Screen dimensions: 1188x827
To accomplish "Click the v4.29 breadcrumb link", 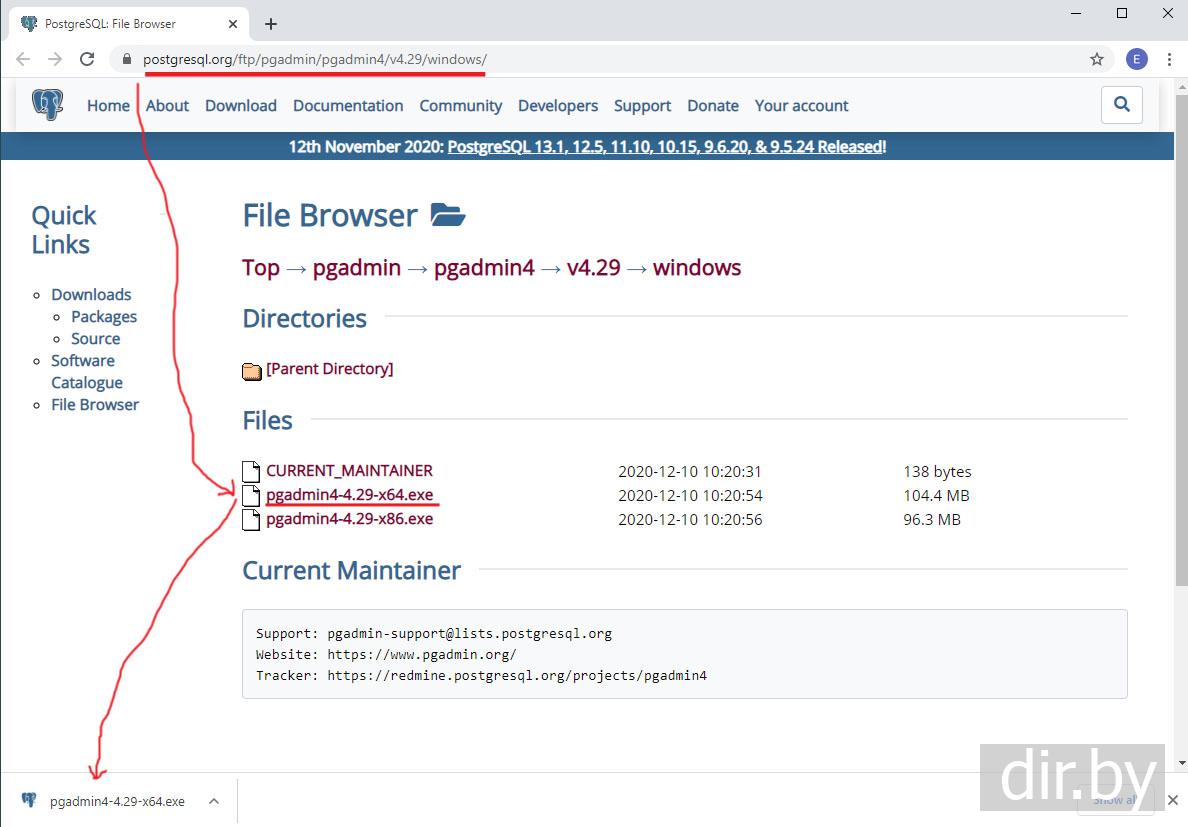I will click(x=593, y=268).
